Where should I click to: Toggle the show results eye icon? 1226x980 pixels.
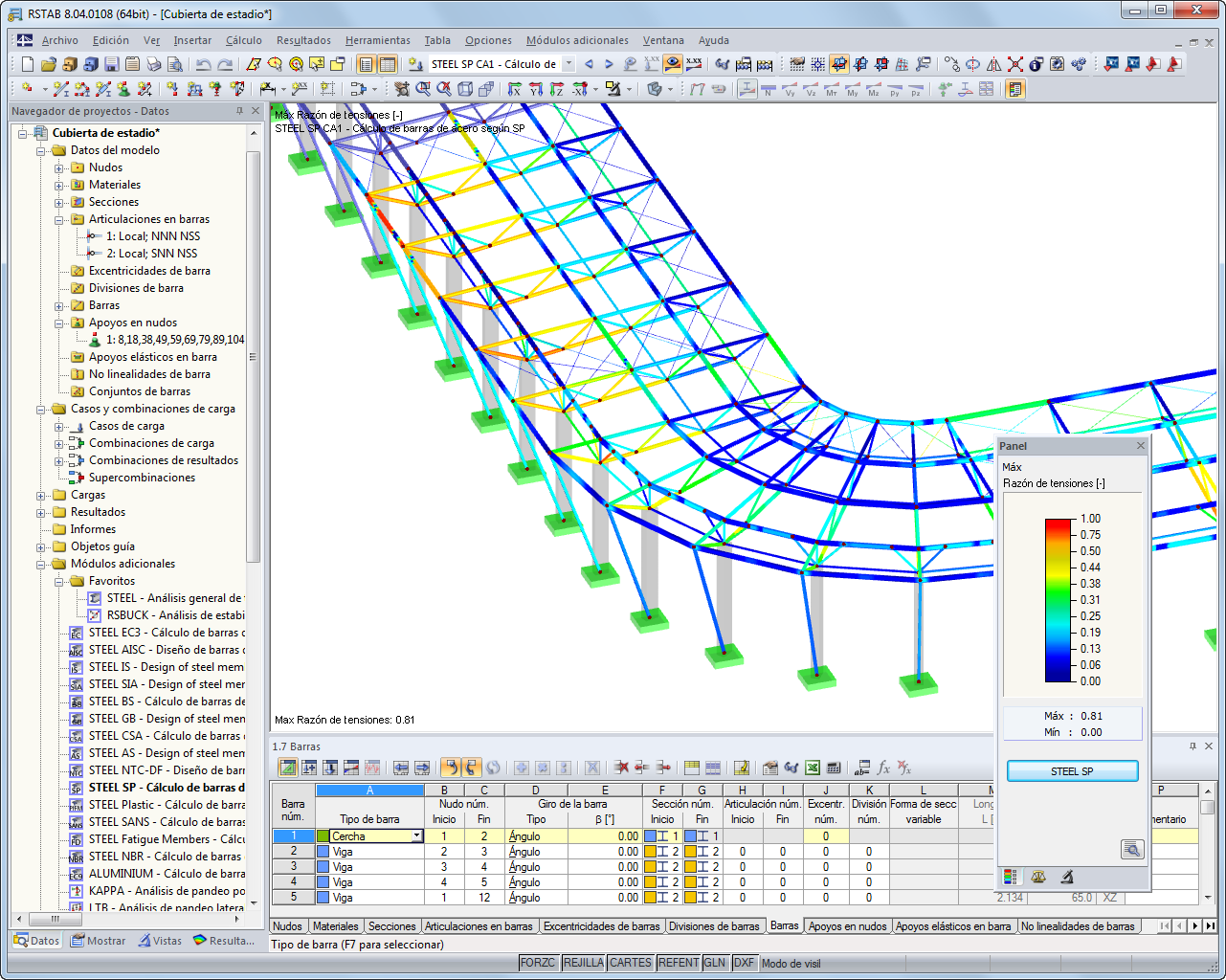click(673, 64)
